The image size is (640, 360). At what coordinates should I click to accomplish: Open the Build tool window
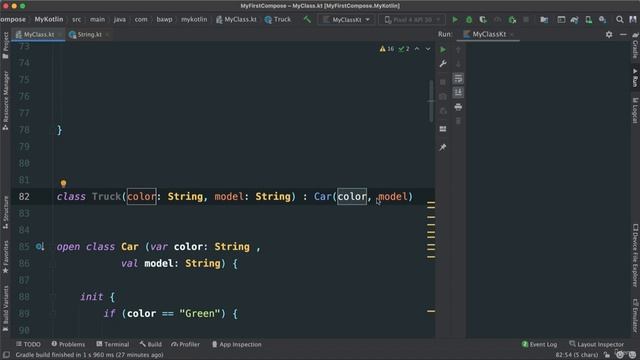(150, 344)
